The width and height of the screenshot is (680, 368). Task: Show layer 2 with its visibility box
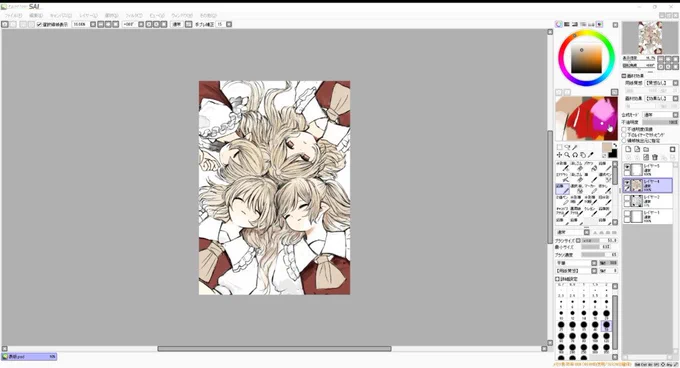click(x=627, y=198)
